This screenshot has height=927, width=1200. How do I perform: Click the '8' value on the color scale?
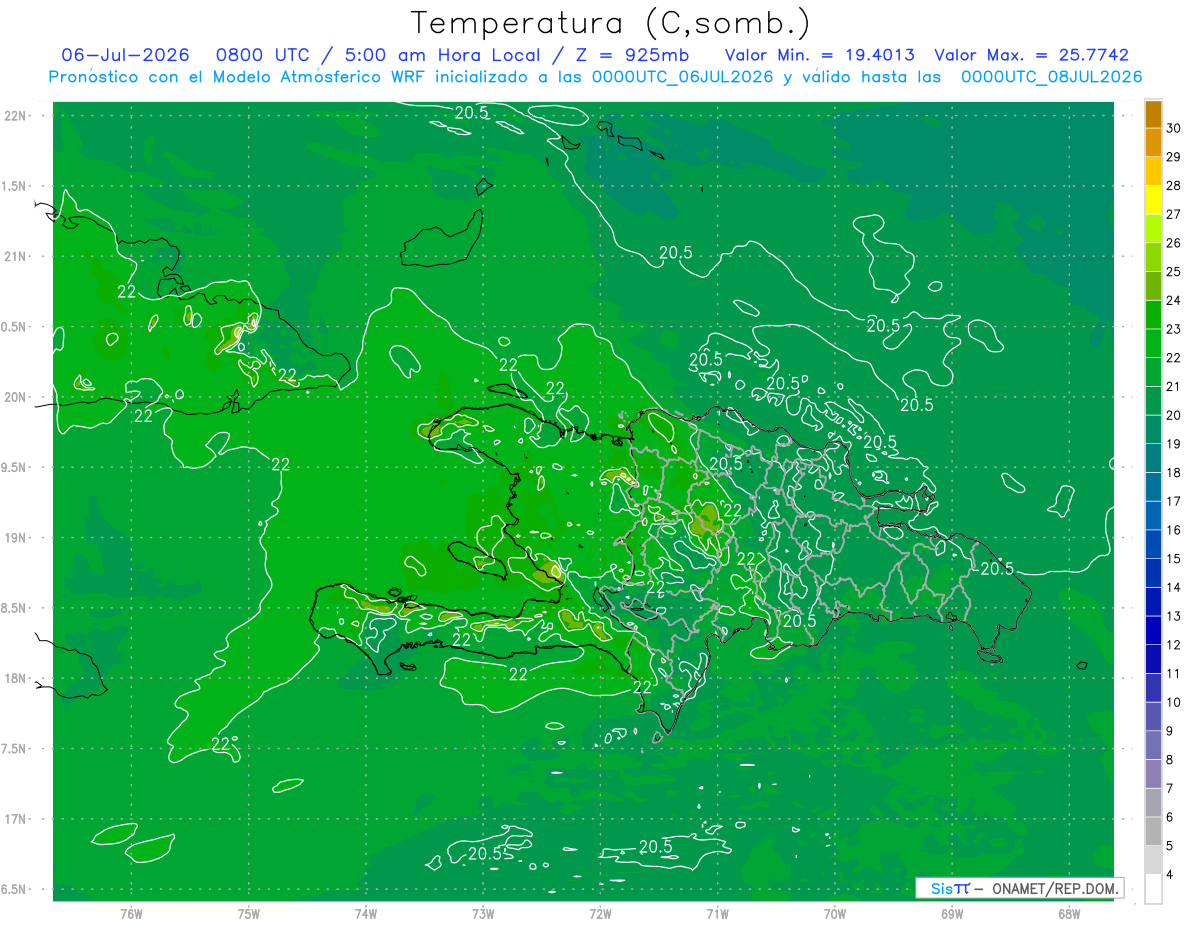coord(1170,760)
